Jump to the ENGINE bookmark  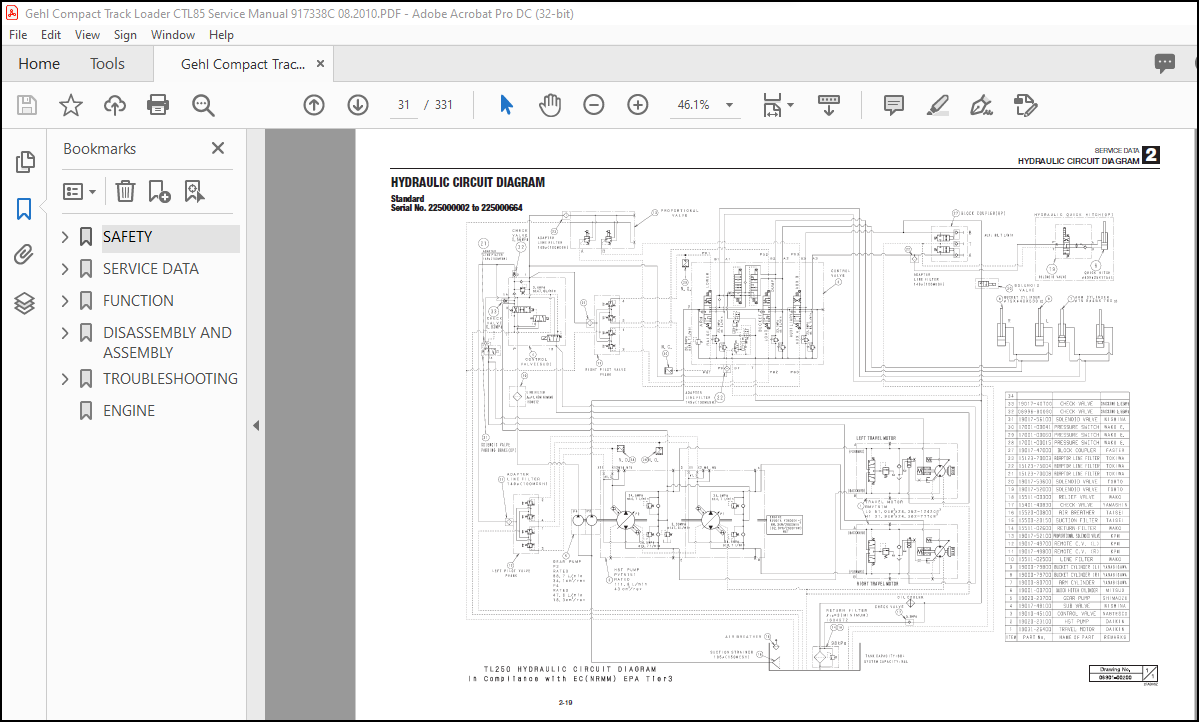pyautogui.click(x=129, y=411)
